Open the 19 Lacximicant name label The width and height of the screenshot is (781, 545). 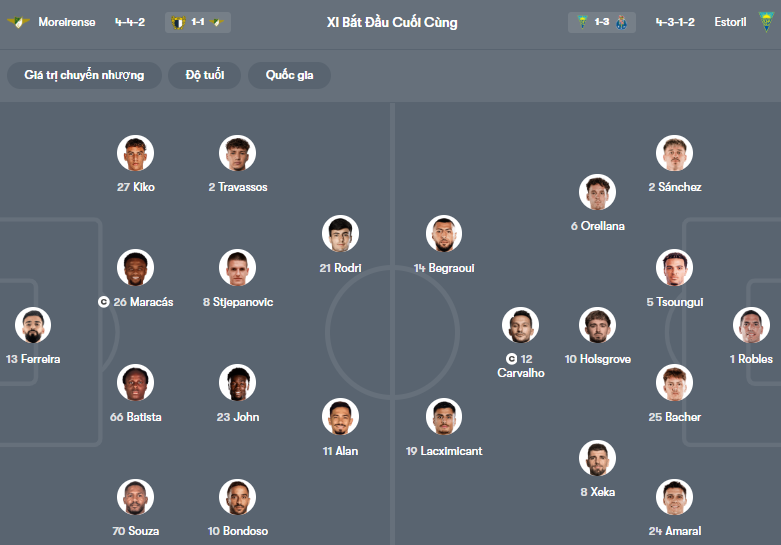[x=444, y=451]
